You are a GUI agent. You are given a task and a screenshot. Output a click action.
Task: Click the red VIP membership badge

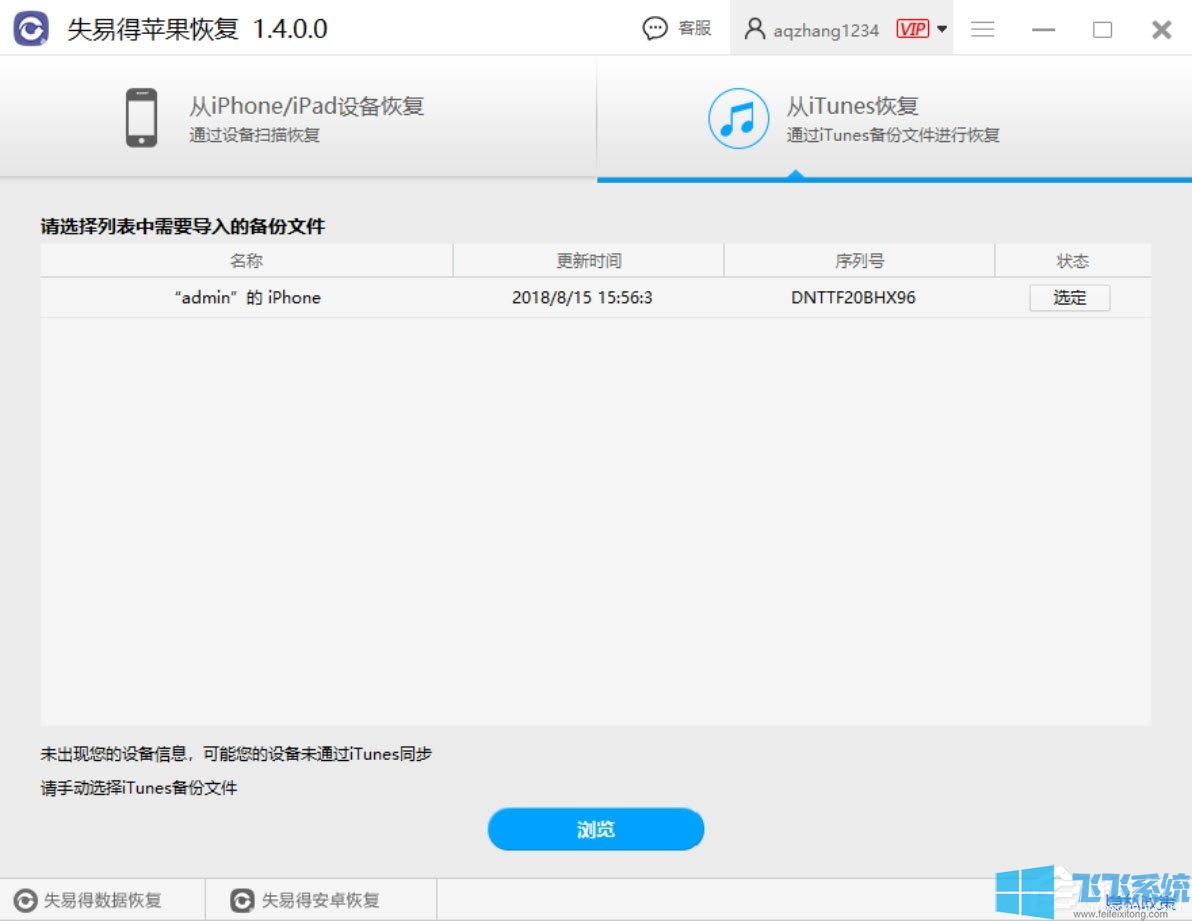pos(911,29)
